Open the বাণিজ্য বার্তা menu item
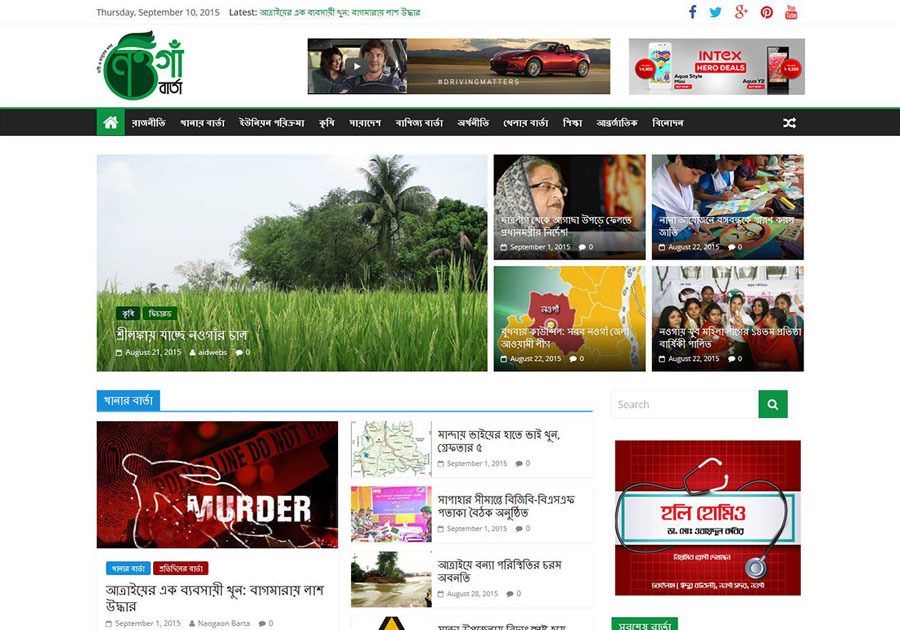Image resolution: width=900 pixels, height=630 pixels. pos(419,123)
